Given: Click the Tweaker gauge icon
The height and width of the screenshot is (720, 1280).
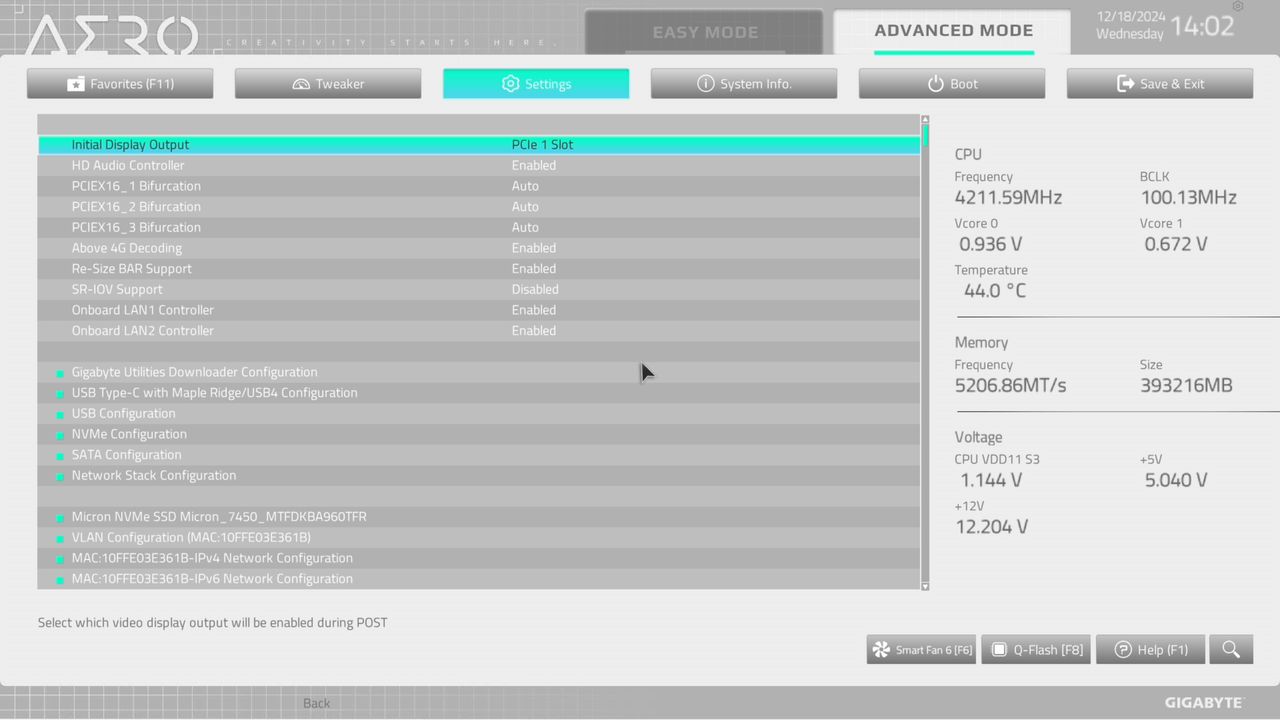Looking at the screenshot, I should [301, 84].
